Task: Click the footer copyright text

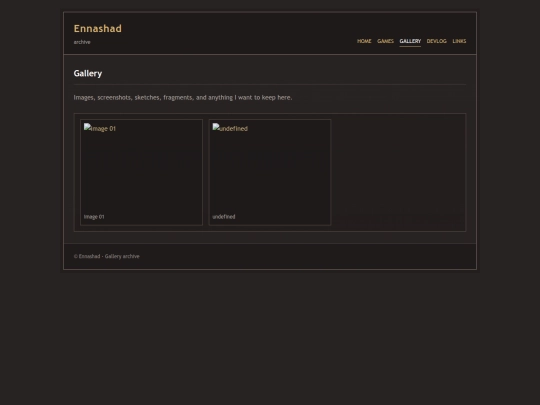Action: coord(106,256)
